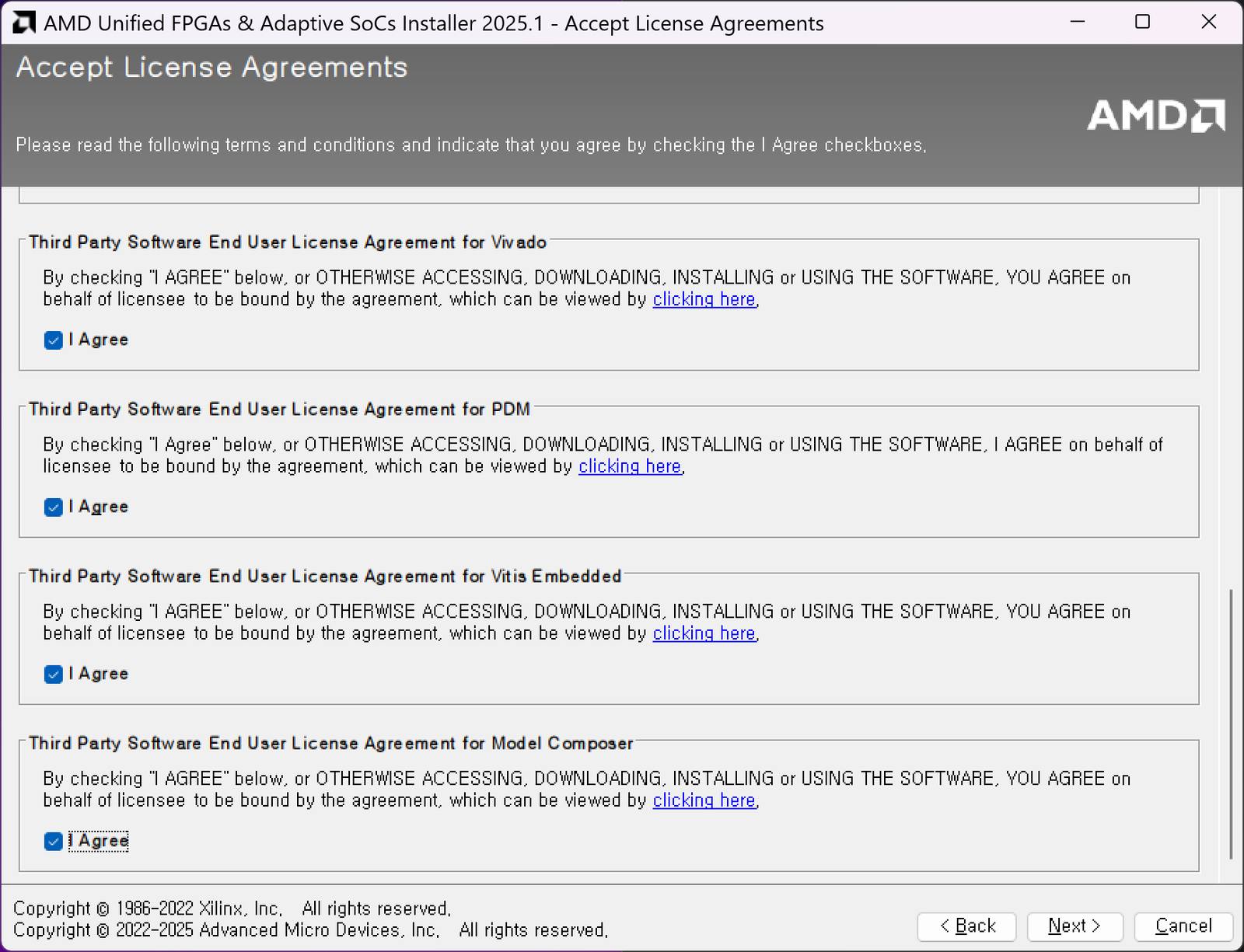This screenshot has height=952, width=1244.
Task: View Model Composer agreement clicking here link
Action: point(704,801)
